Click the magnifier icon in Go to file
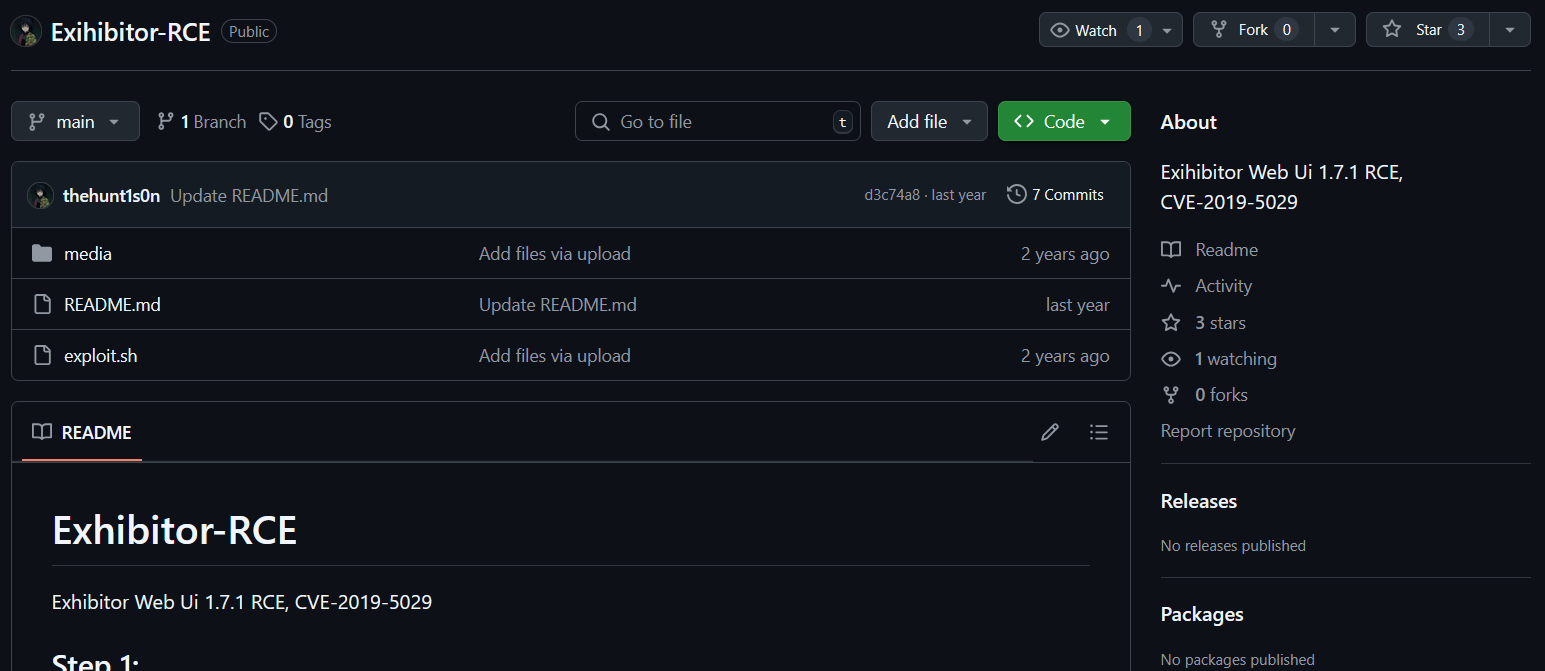This screenshot has width=1545, height=671. (601, 122)
